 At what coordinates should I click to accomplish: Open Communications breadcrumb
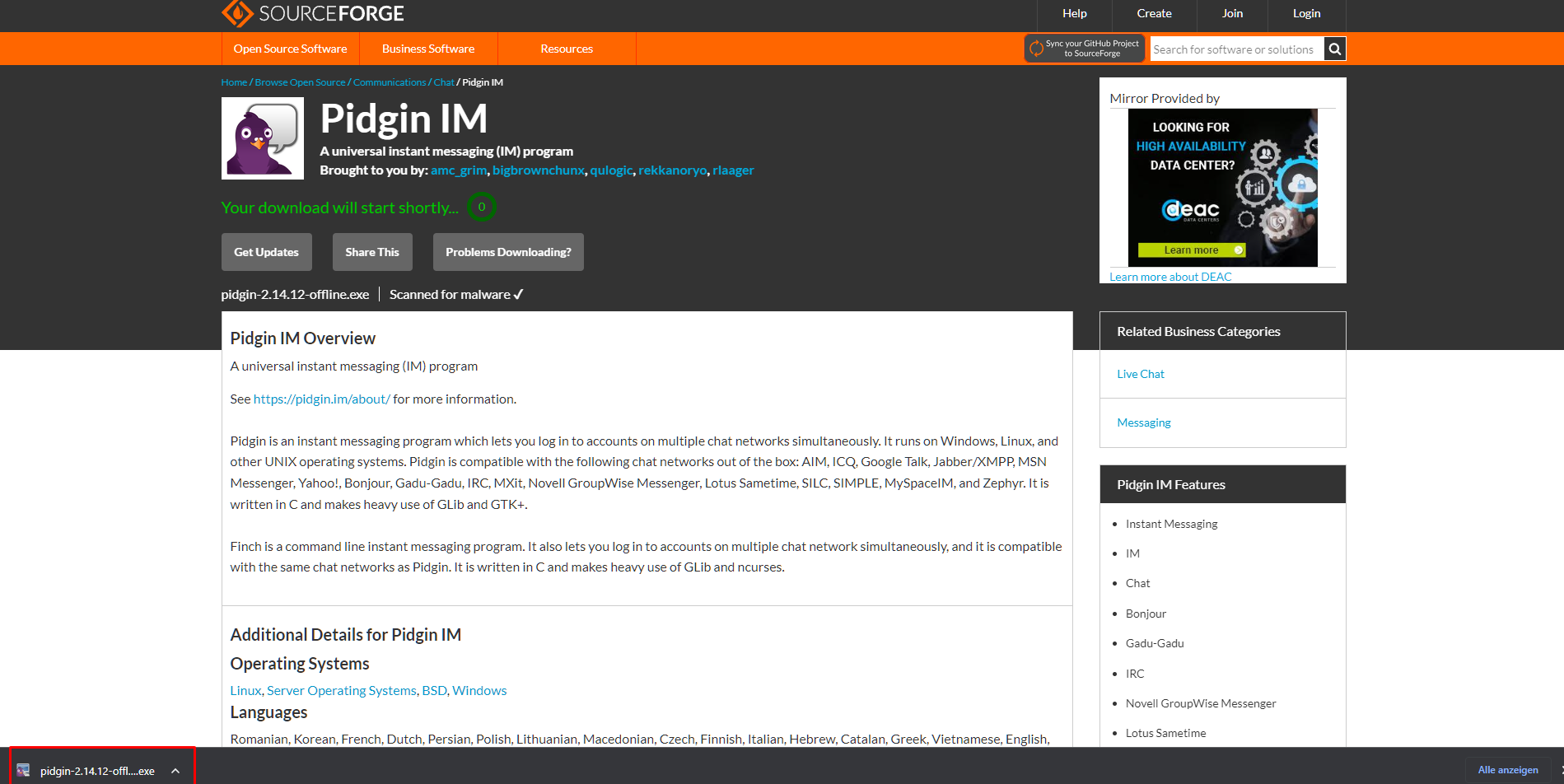390,82
